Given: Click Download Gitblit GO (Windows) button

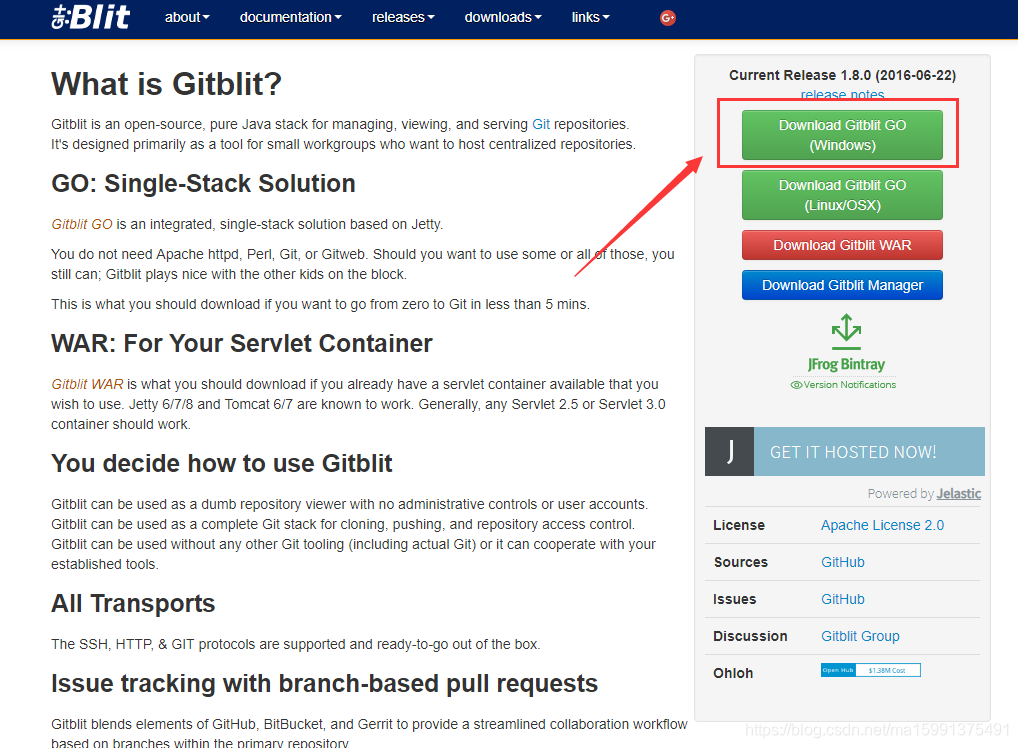Looking at the screenshot, I should [842, 135].
